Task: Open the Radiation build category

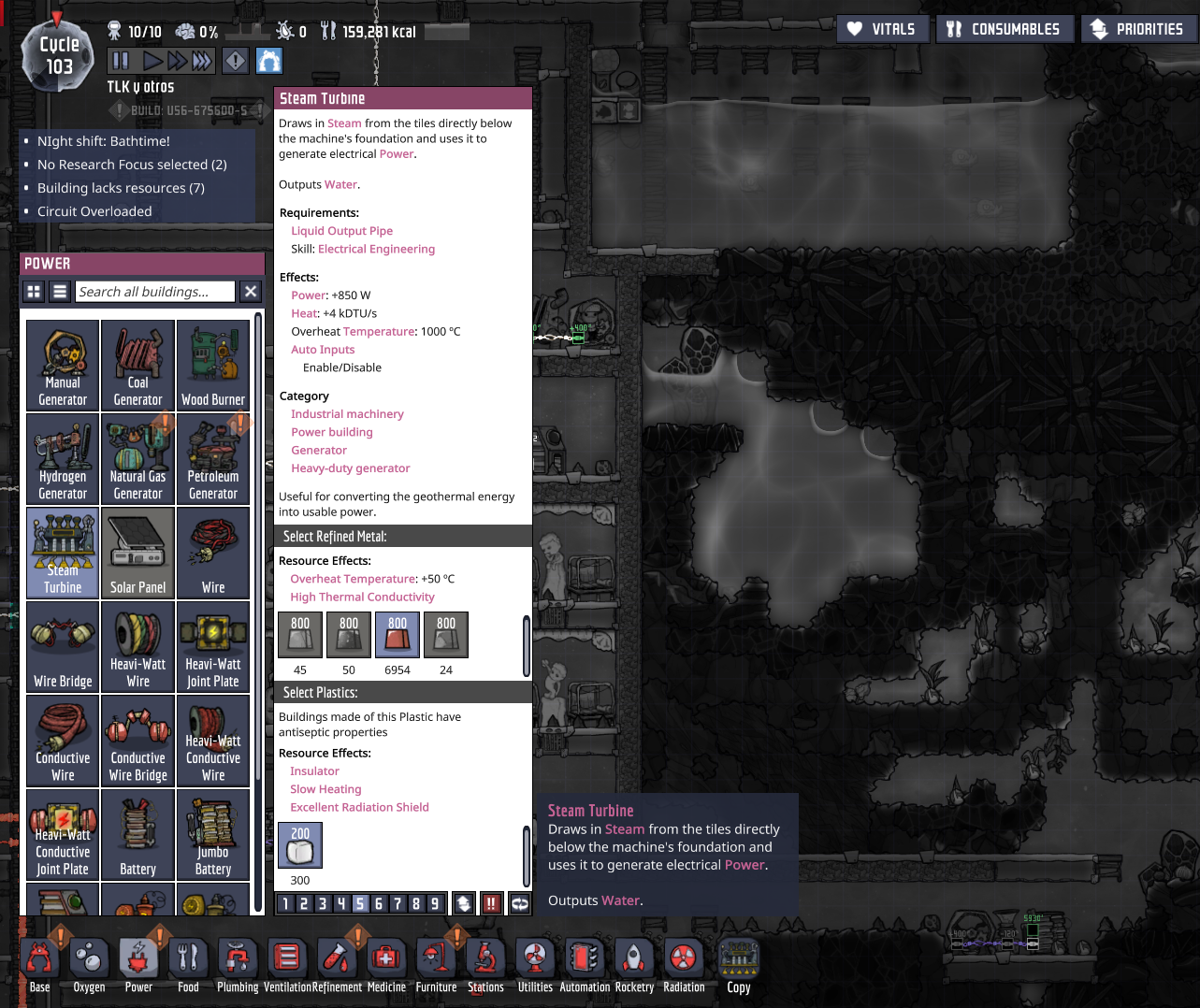Action: [684, 965]
